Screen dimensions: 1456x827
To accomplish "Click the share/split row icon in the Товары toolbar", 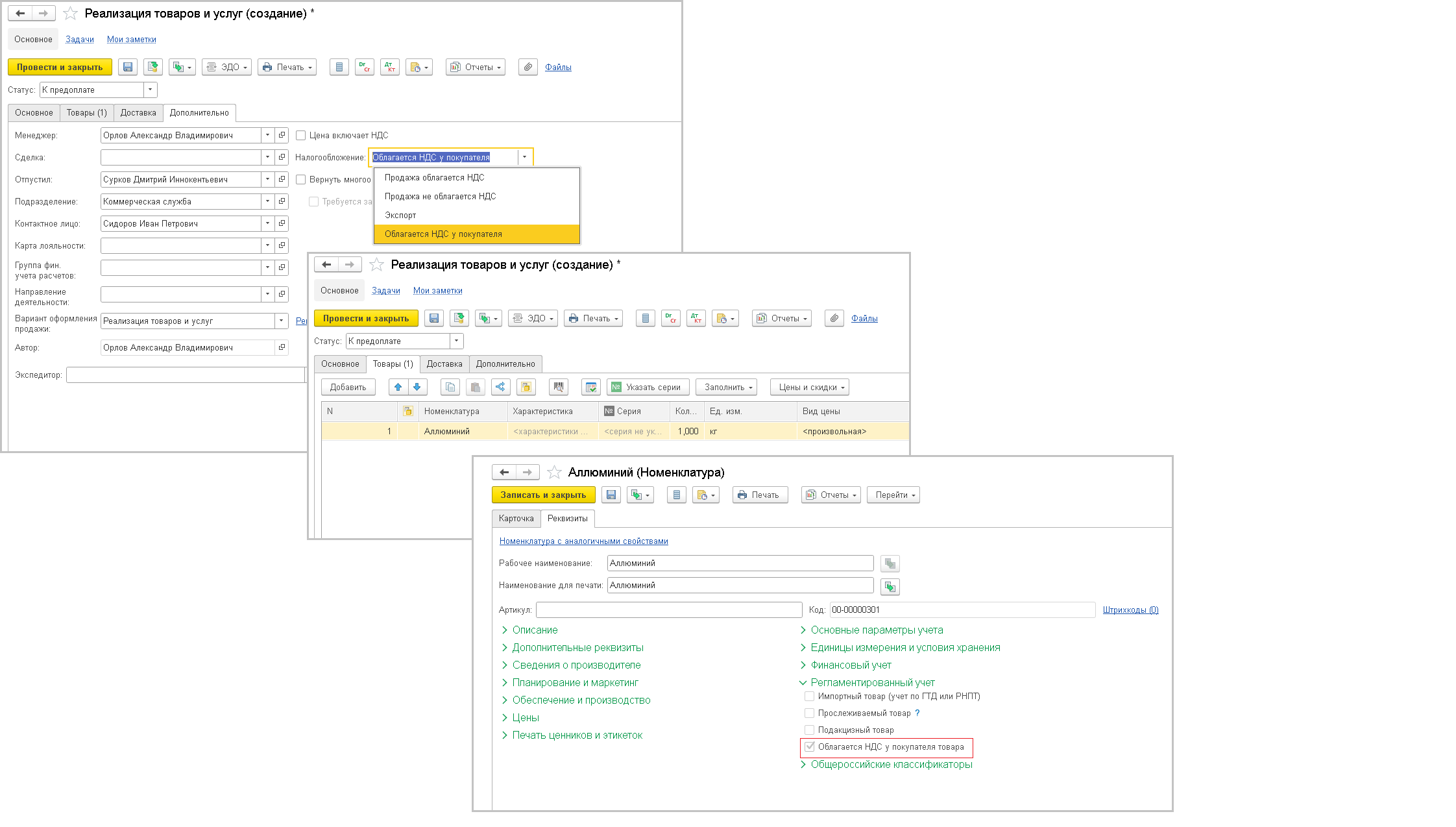I will 500,388.
